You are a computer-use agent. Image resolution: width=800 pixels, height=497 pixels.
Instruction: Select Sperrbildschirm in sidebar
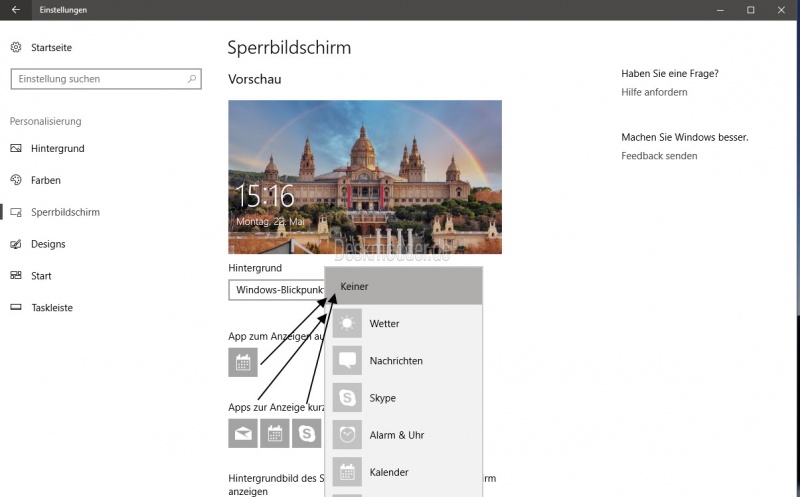(x=65, y=212)
